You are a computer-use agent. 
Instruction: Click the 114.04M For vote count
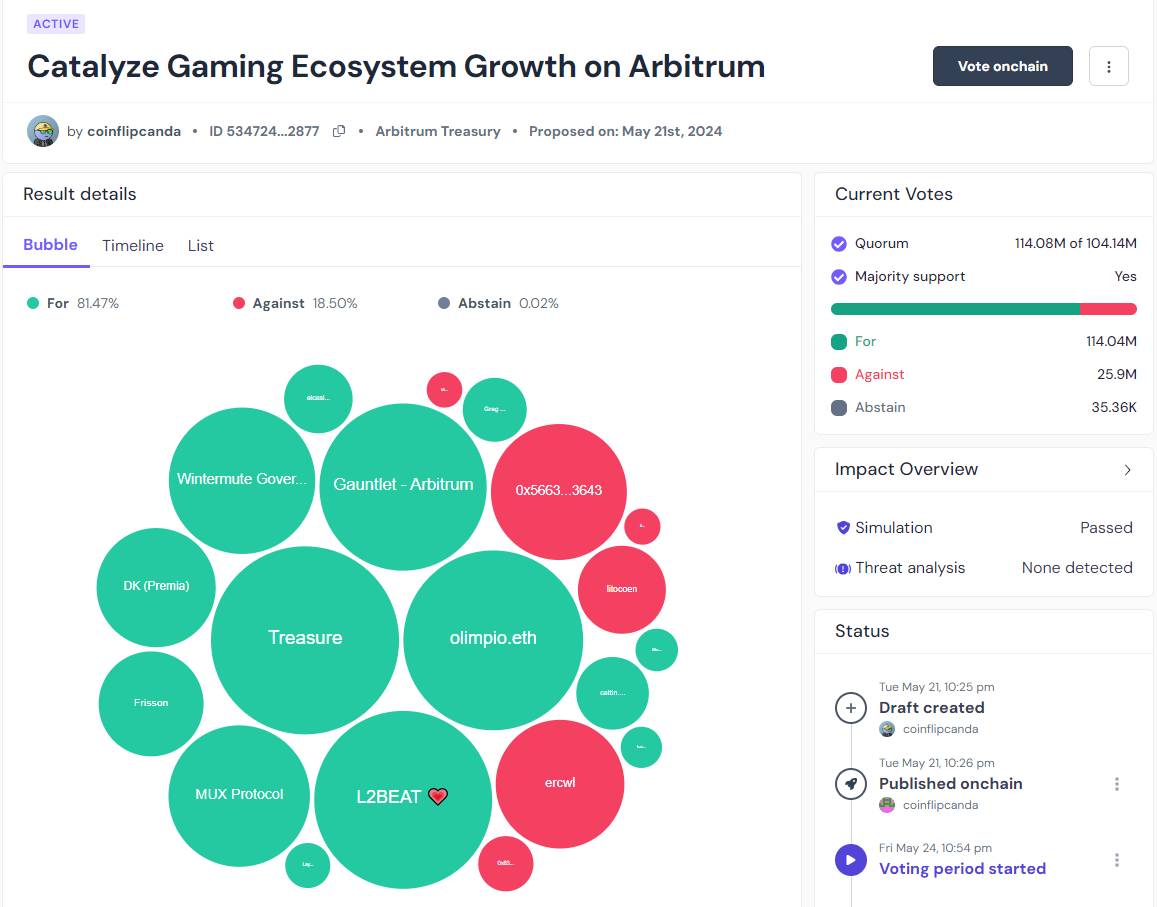point(1111,342)
